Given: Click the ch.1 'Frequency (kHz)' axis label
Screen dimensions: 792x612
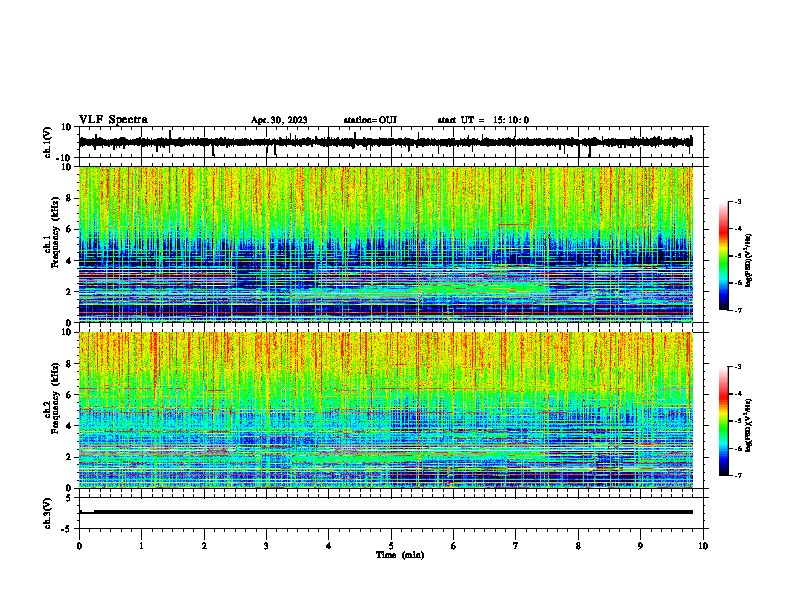Looking at the screenshot, I should [x=55, y=231].
